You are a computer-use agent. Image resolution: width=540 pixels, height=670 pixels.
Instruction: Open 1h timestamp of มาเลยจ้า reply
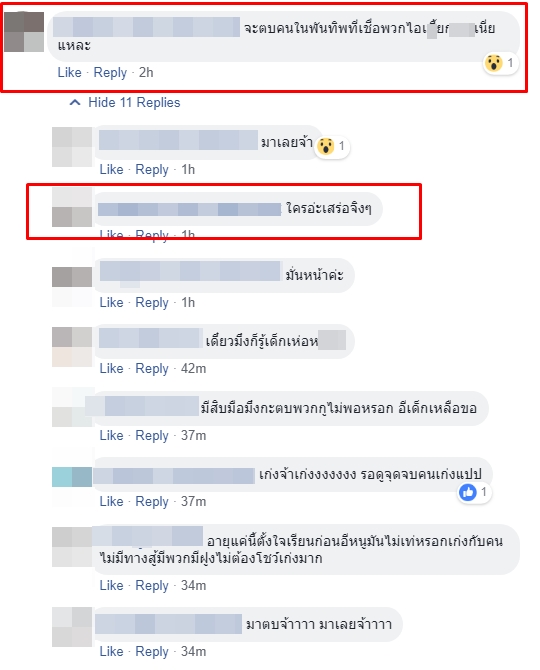[188, 169]
